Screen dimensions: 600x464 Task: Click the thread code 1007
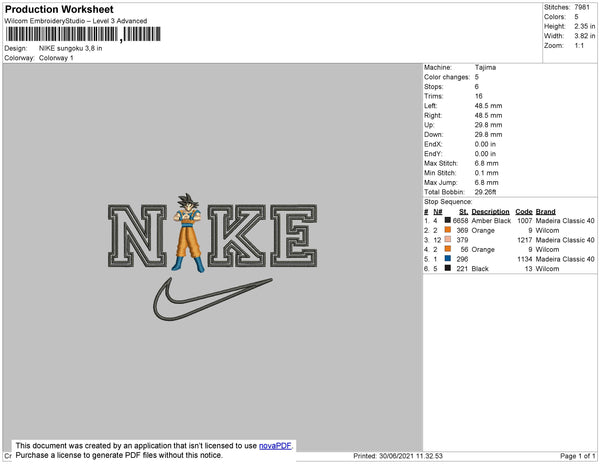pos(525,221)
